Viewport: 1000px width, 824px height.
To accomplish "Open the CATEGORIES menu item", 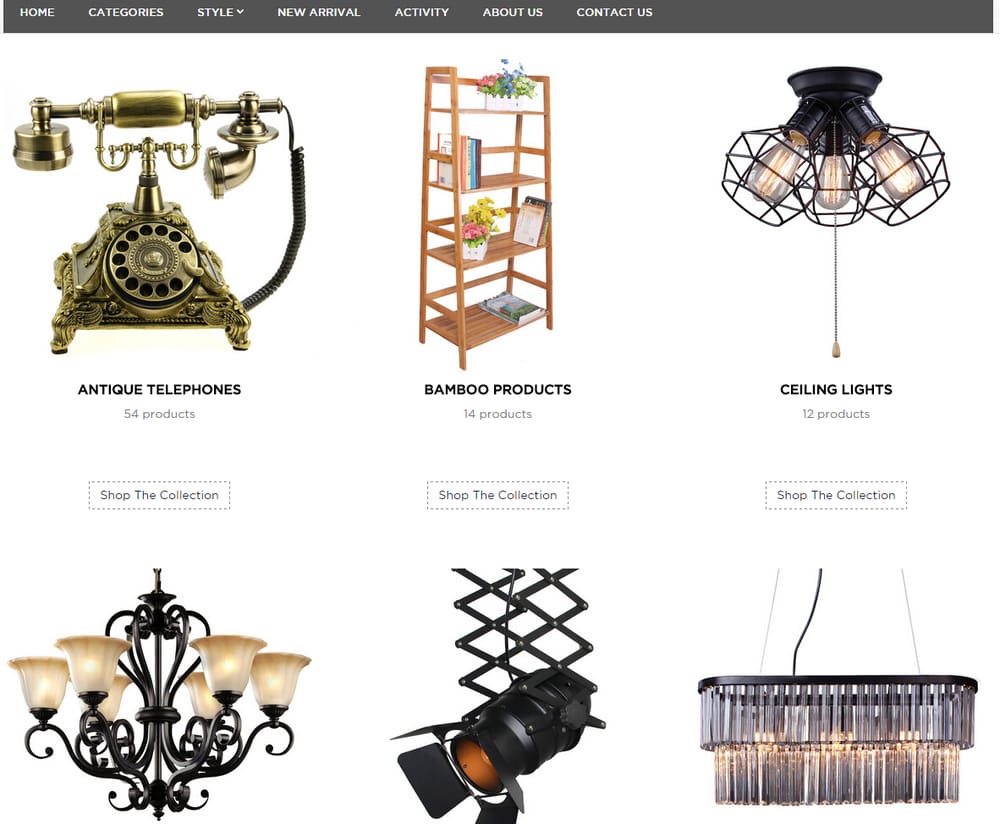I will pyautogui.click(x=126, y=12).
